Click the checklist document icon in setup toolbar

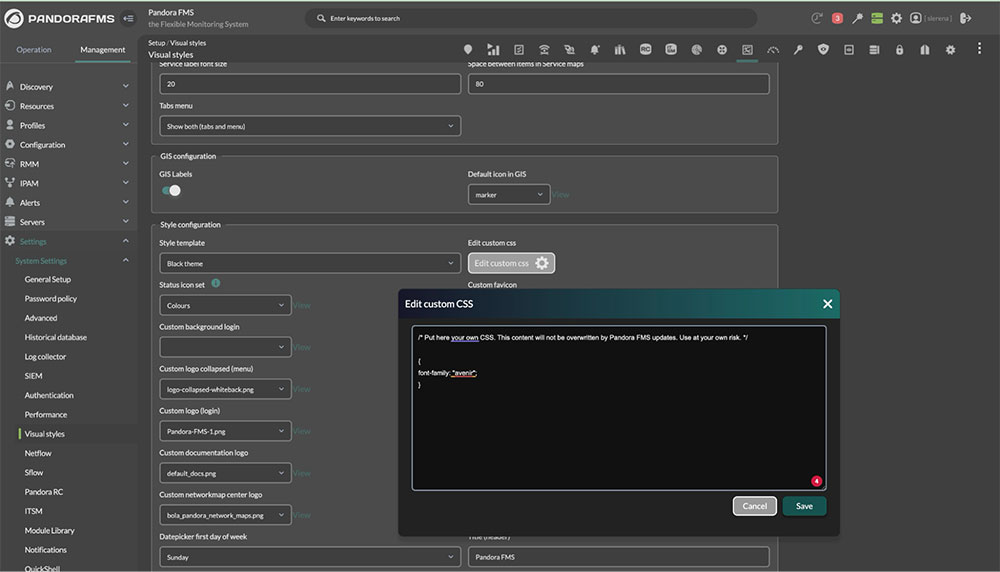click(x=518, y=49)
